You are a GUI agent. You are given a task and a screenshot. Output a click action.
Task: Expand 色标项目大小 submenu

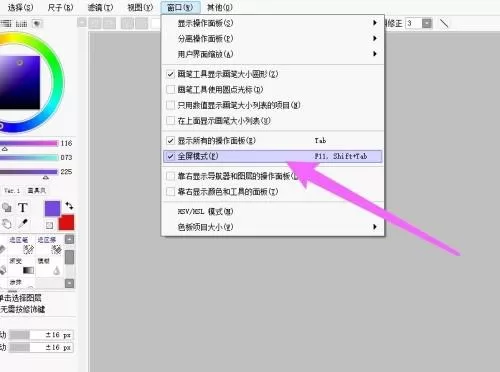272,227
